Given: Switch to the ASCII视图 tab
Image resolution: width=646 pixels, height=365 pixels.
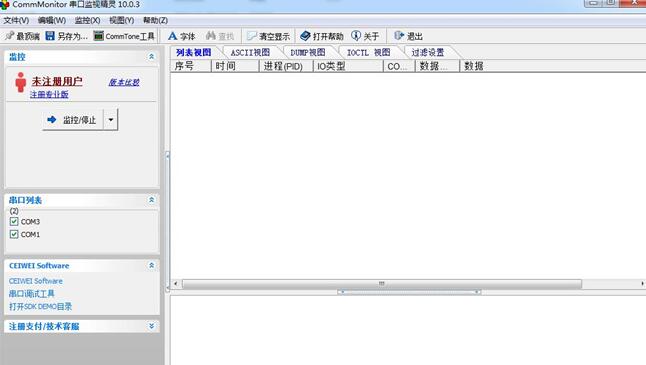Looking at the screenshot, I should pos(250,52).
